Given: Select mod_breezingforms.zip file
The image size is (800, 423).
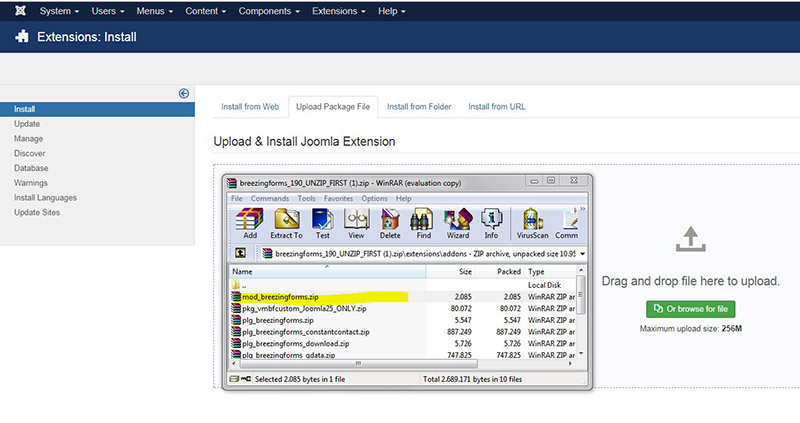Looking at the screenshot, I should coord(403,296).
